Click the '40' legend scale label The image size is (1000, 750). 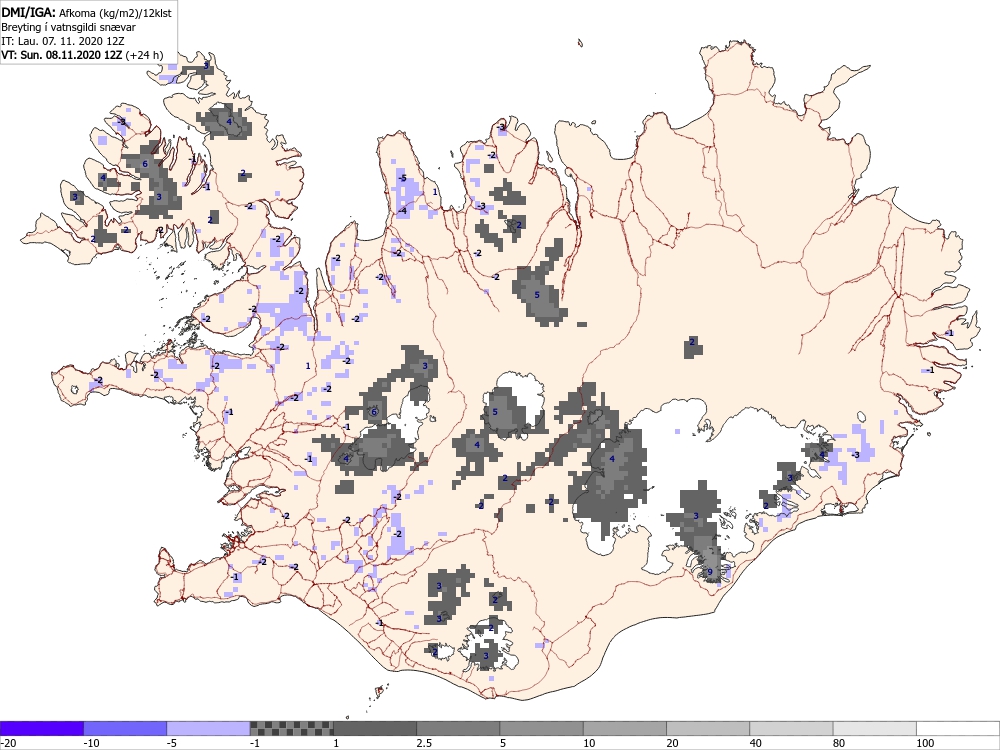pyautogui.click(x=756, y=743)
